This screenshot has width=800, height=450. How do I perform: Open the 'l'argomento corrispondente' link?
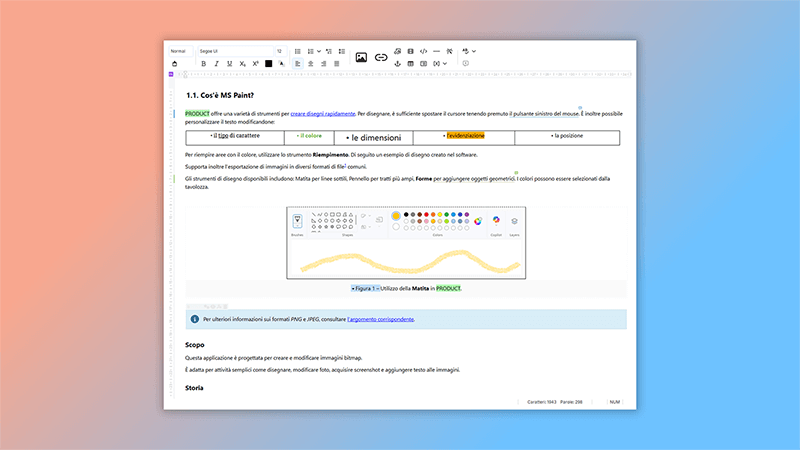tap(380, 319)
